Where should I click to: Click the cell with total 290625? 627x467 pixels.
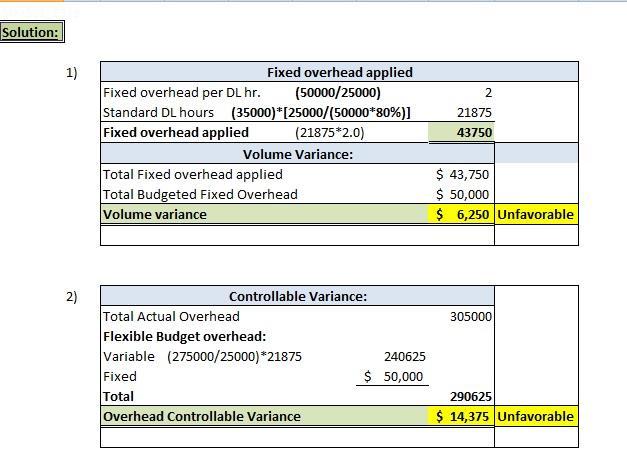[470, 396]
